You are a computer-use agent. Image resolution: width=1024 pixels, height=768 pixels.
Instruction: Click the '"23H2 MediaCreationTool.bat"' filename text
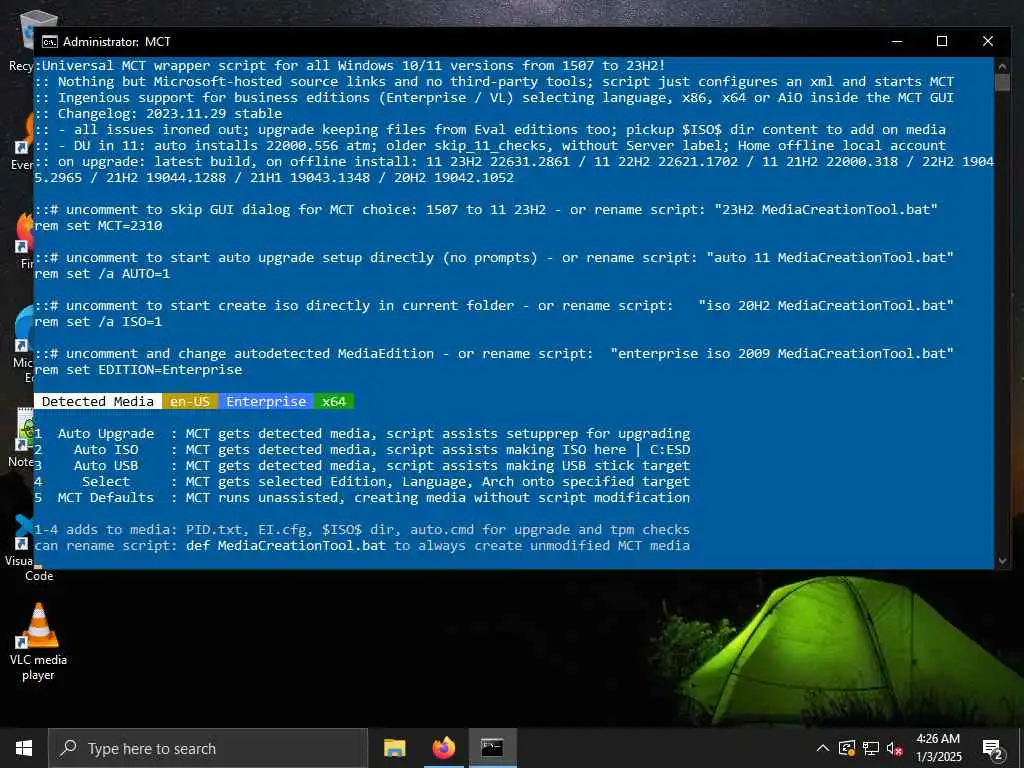(x=826, y=210)
